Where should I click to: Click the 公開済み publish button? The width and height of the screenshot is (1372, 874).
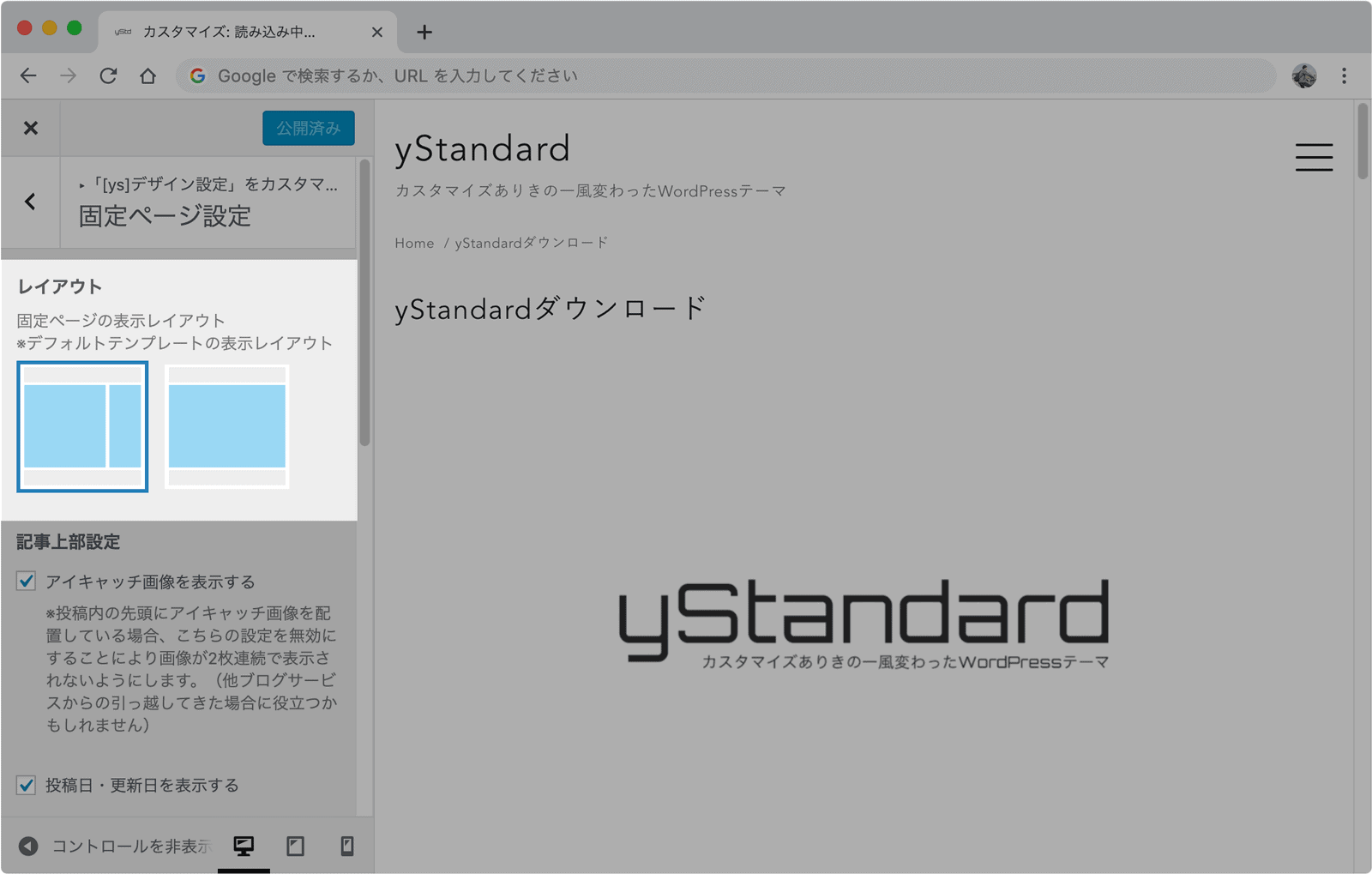[308, 128]
